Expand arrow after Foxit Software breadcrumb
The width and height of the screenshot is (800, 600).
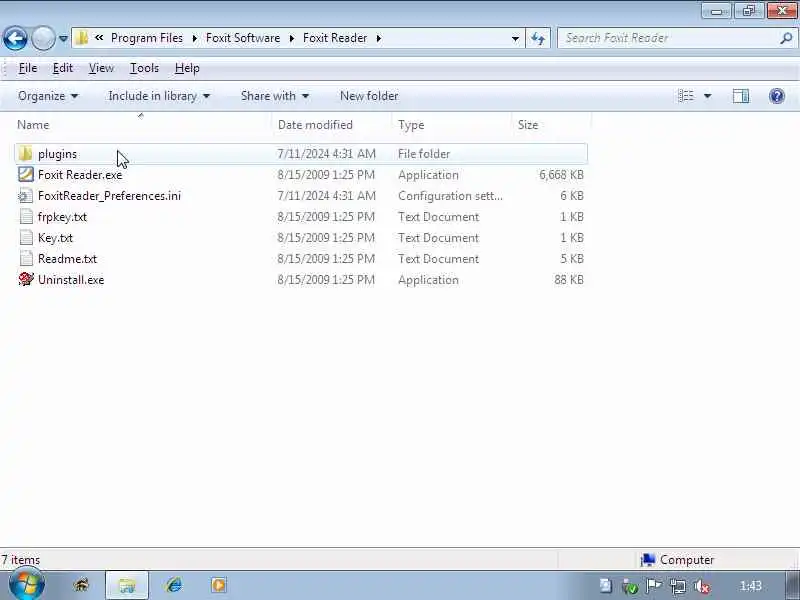point(292,38)
